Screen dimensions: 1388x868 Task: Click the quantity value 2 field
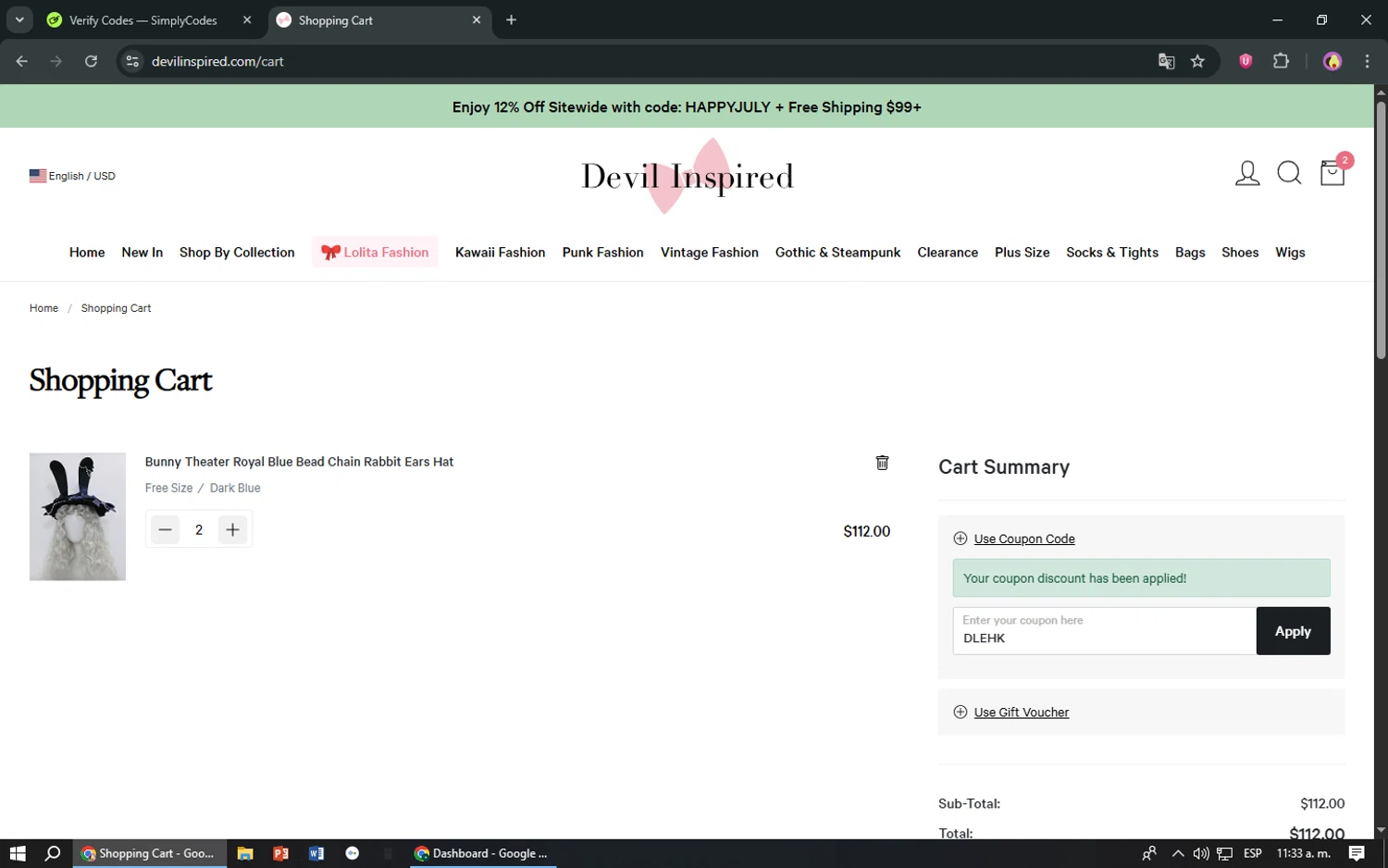click(198, 530)
